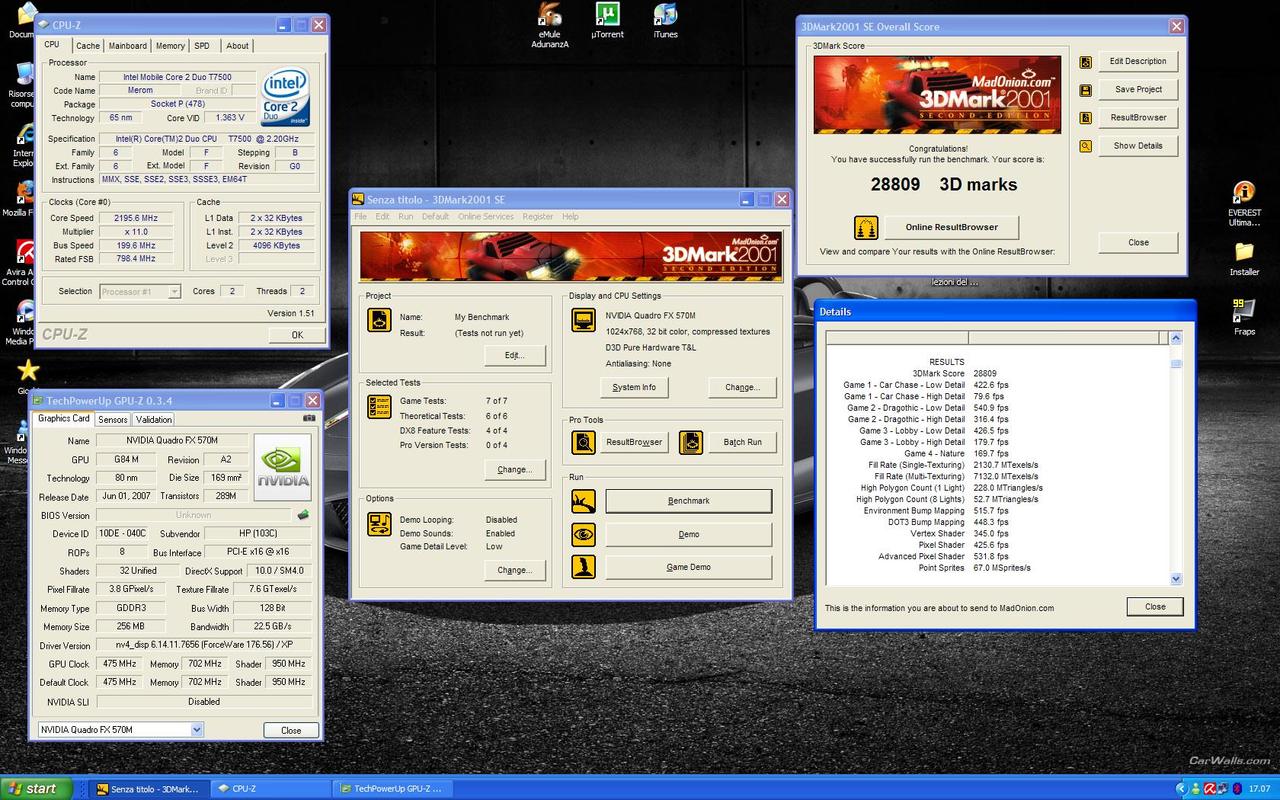
Task: Open the Online Services menu in 3DMark2001
Action: [486, 217]
